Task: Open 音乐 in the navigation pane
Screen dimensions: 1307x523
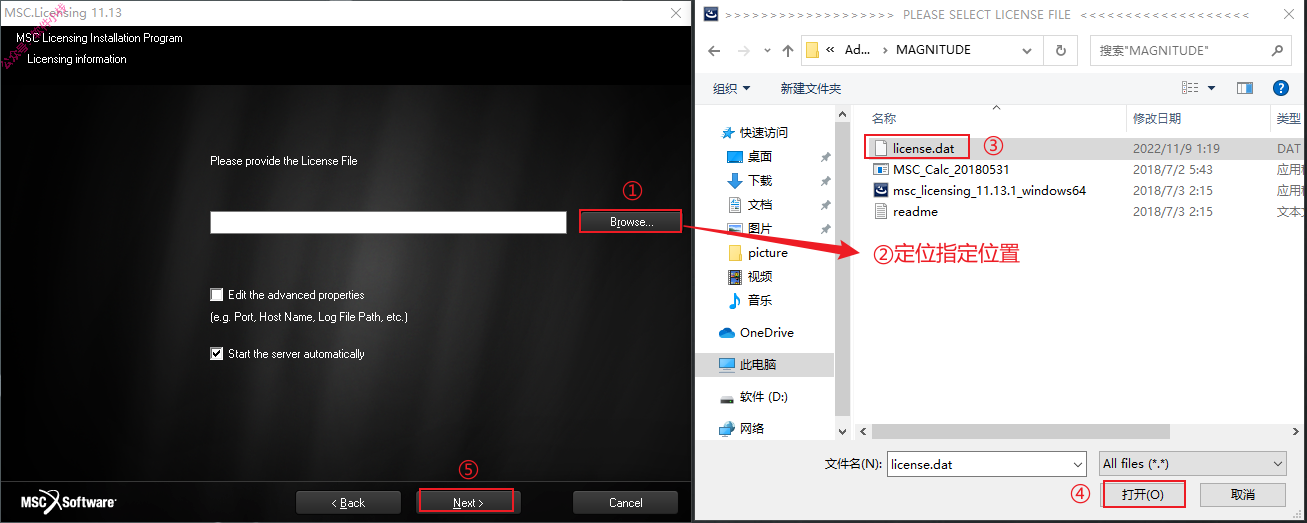Action: click(x=760, y=300)
